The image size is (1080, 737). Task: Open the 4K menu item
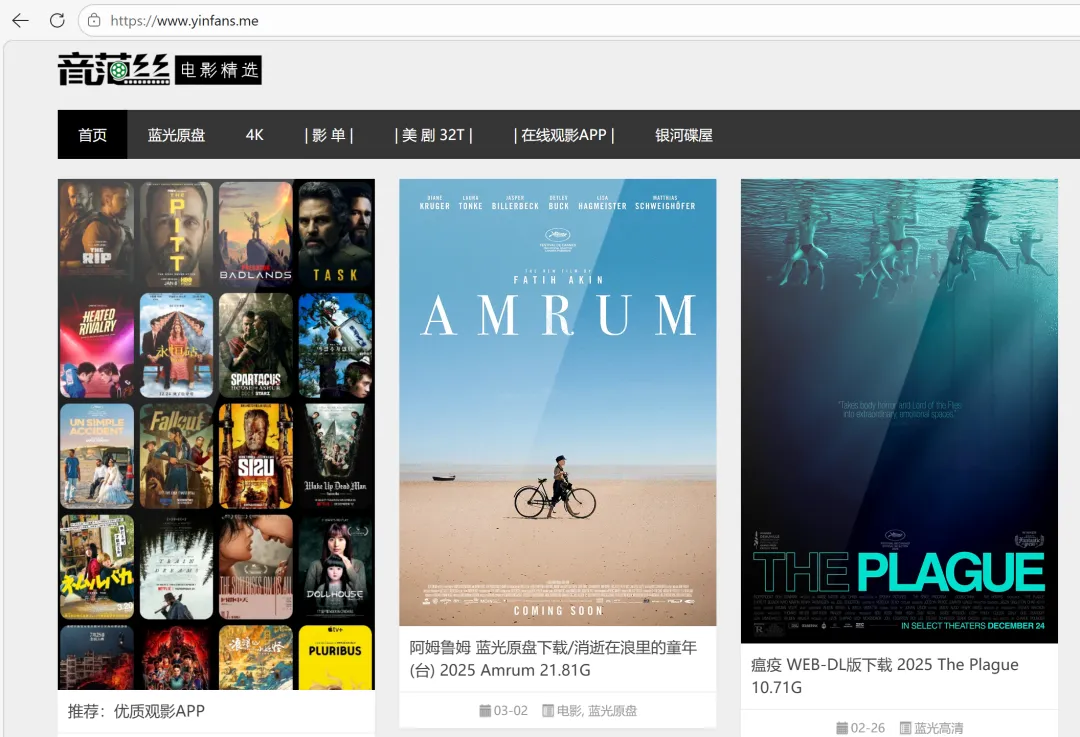point(254,134)
